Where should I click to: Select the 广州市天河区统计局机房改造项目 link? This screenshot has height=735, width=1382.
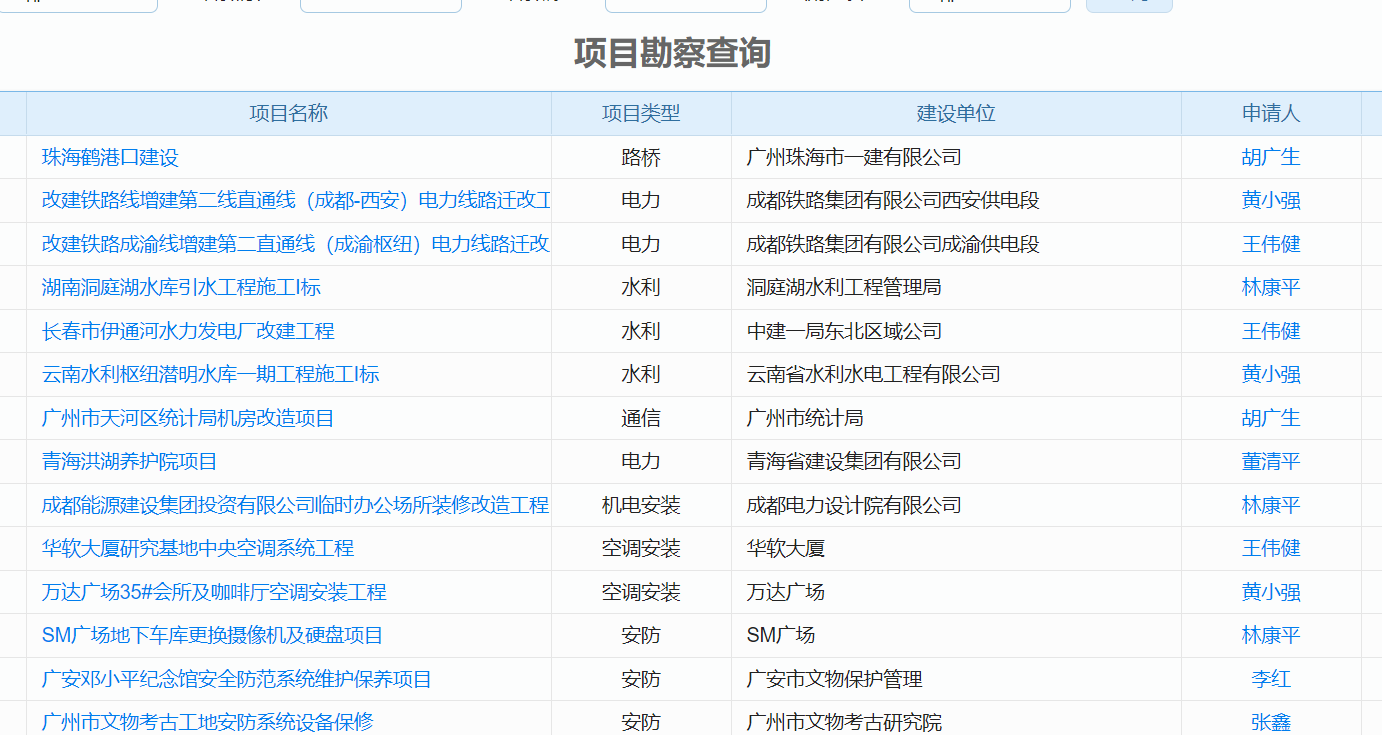pyautogui.click(x=188, y=418)
